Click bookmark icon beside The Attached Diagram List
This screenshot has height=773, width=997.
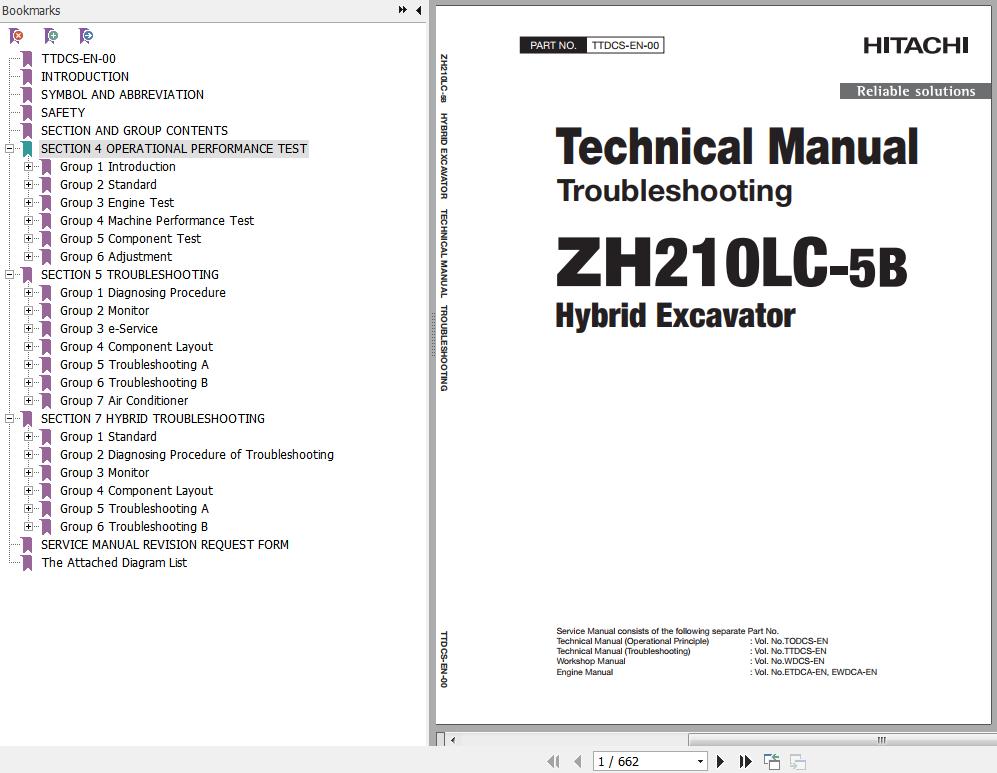[27, 563]
